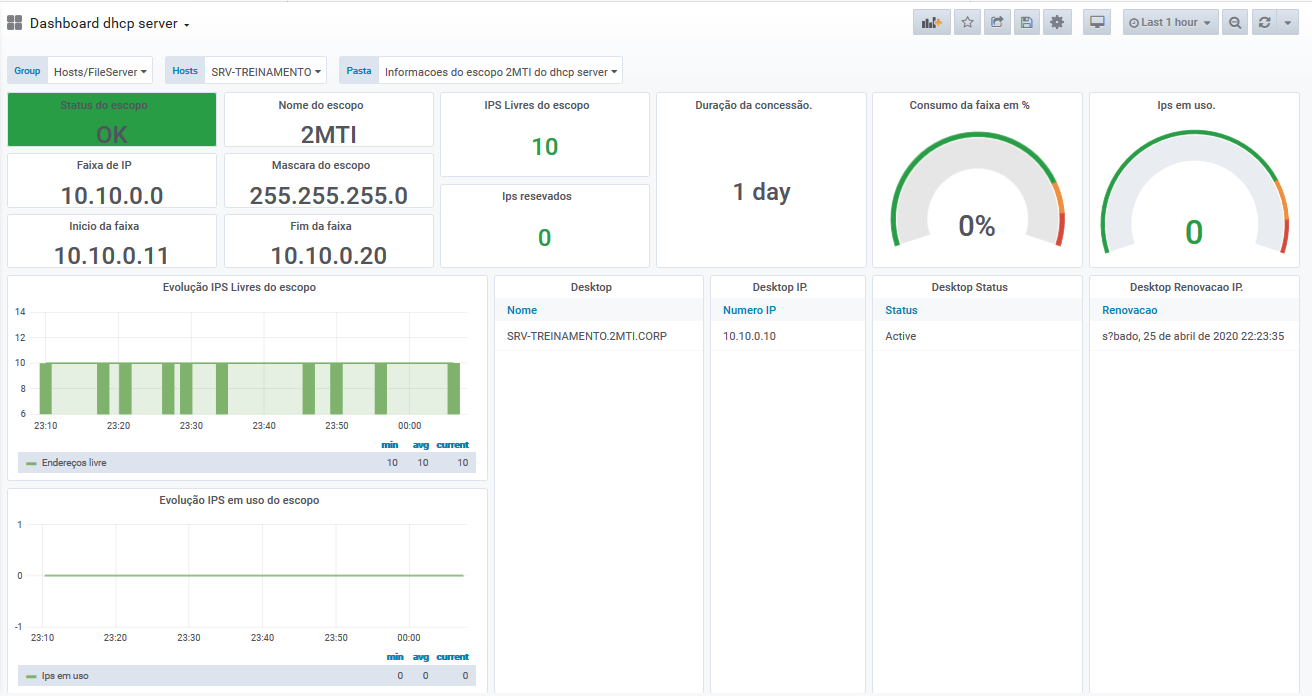
Task: Toggle Ips em uso legend series
Action: click(x=65, y=676)
